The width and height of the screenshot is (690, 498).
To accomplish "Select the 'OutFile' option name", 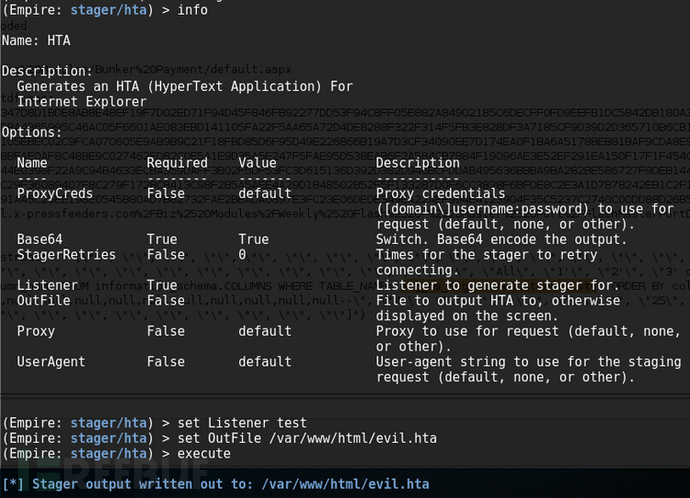I will [x=44, y=300].
